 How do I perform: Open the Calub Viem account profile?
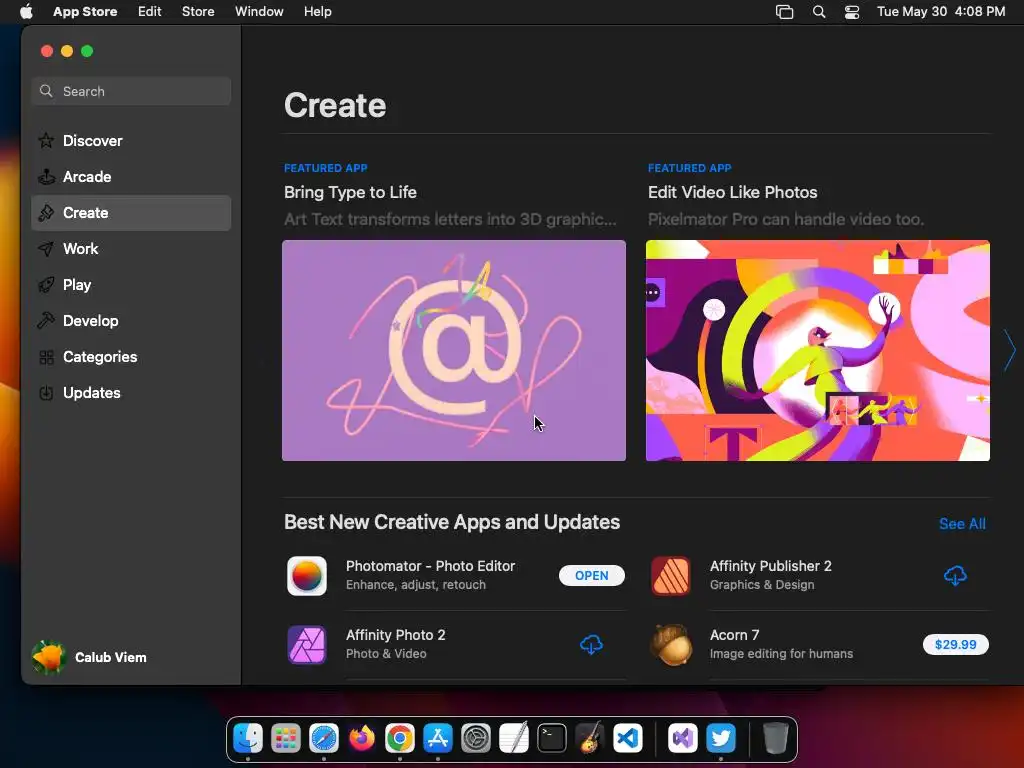(x=89, y=657)
